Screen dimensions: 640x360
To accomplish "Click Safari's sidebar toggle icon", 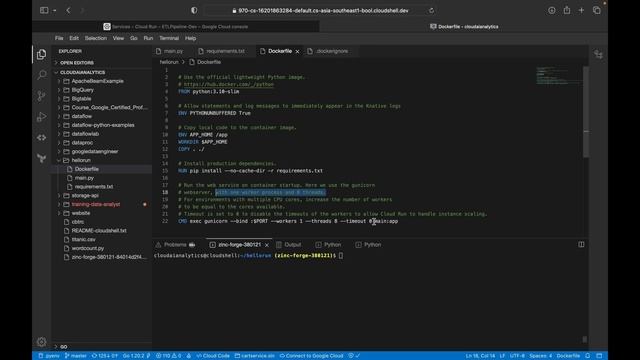I will point(44,10).
